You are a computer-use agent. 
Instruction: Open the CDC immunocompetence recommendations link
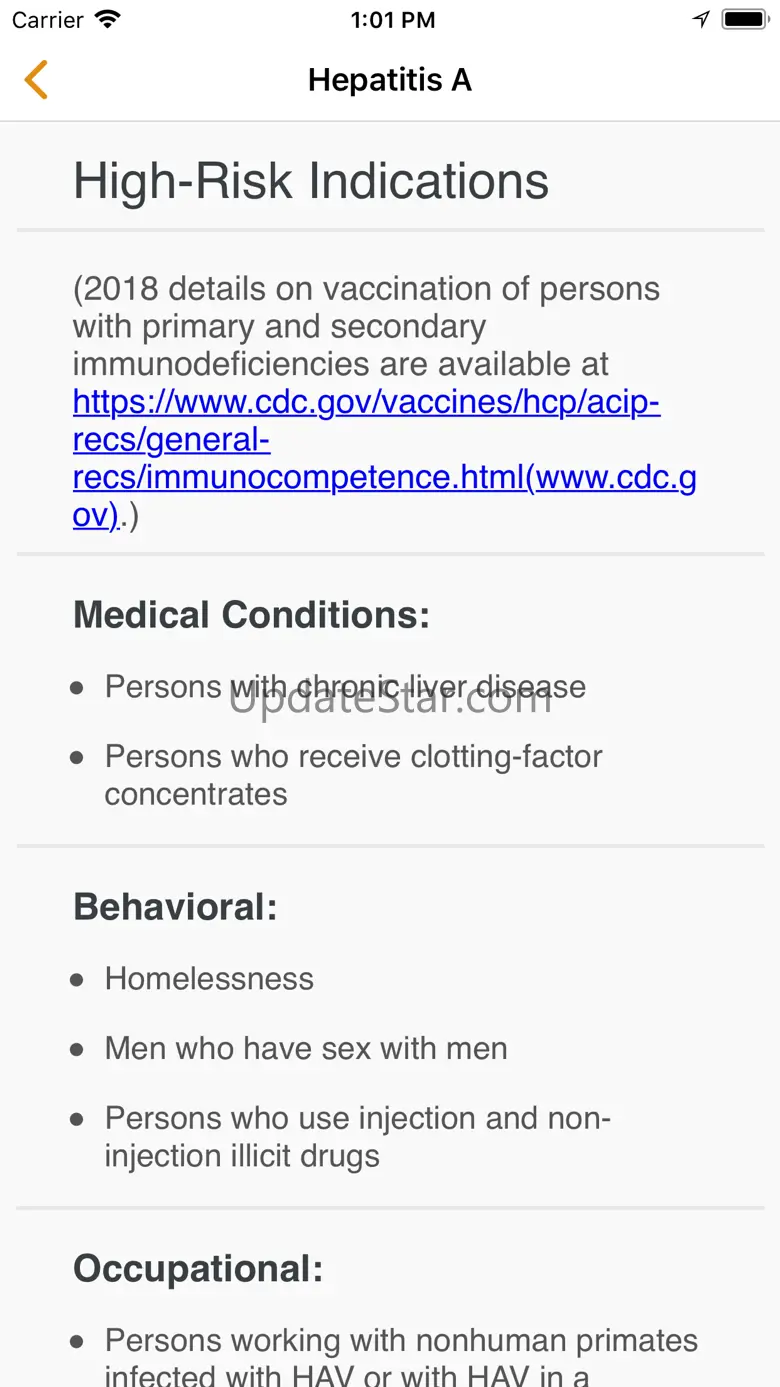click(x=366, y=440)
